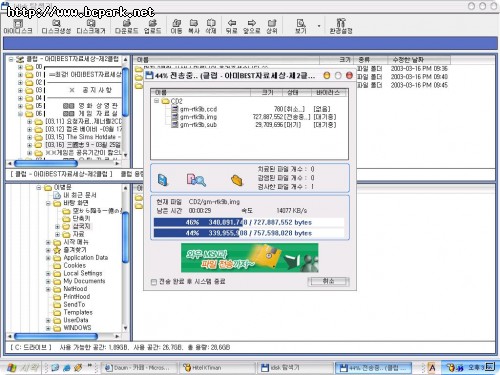Click the blue disk icon in transfer dialog
Image resolution: width=500 pixels, height=375 pixels.
(x=163, y=180)
